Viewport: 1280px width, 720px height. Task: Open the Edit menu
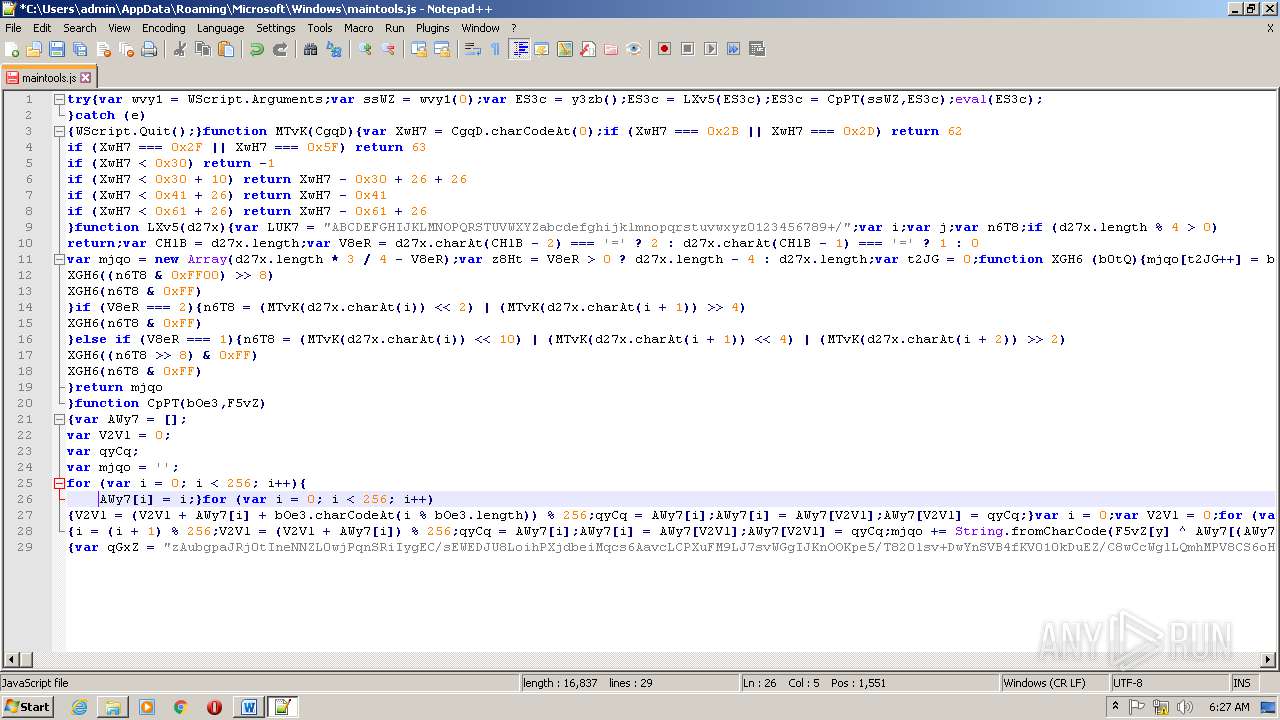pyautogui.click(x=42, y=28)
